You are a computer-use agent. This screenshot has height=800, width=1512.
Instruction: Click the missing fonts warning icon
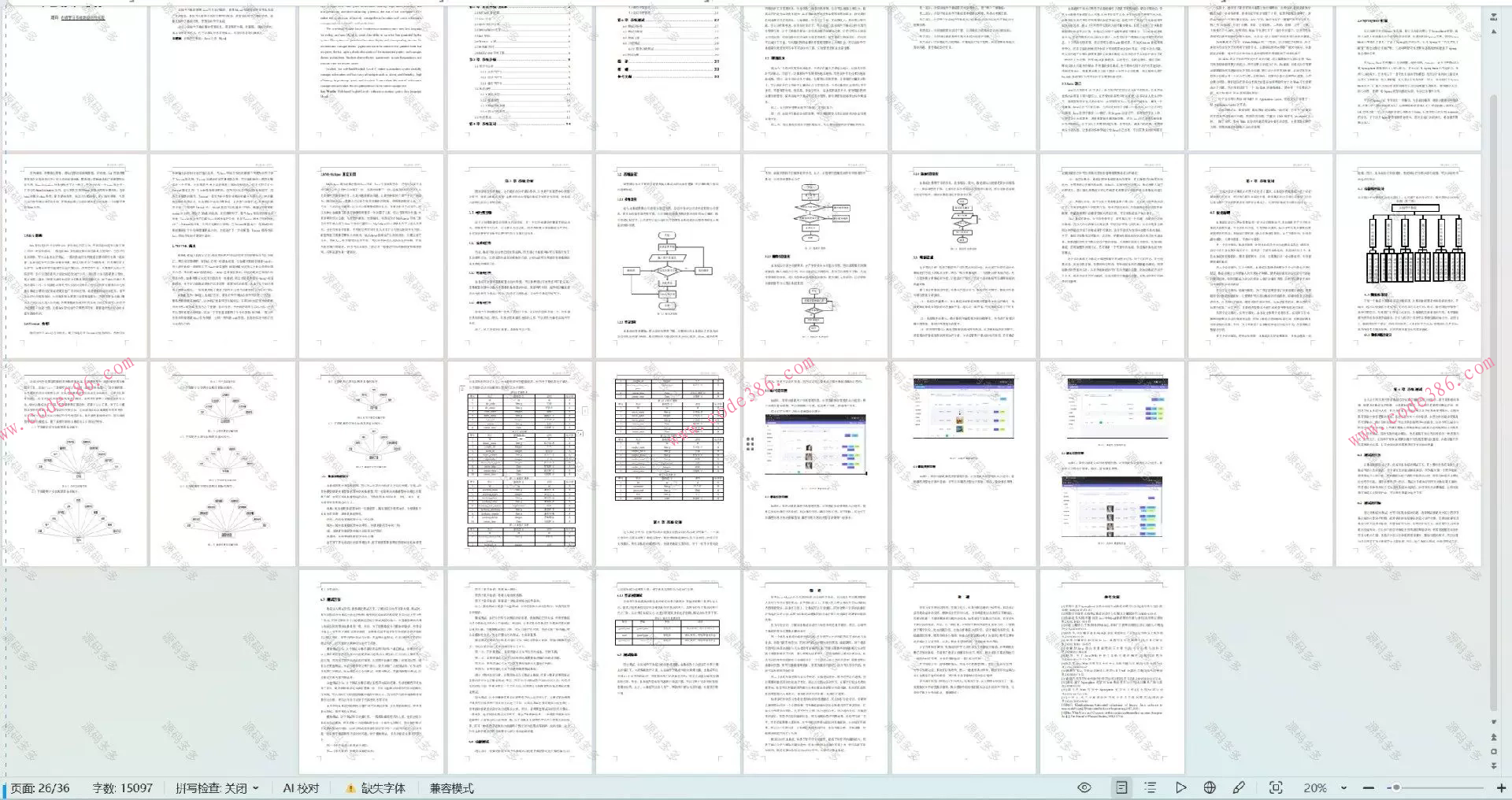[350, 788]
